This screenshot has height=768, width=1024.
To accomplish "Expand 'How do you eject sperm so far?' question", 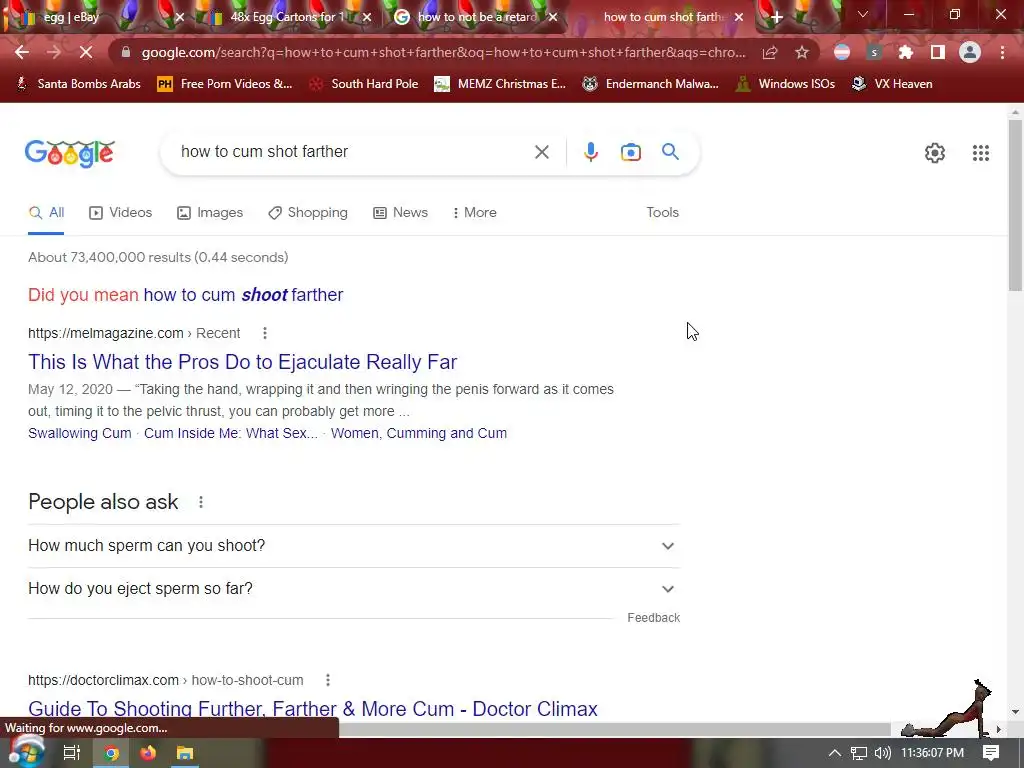I will pos(354,589).
